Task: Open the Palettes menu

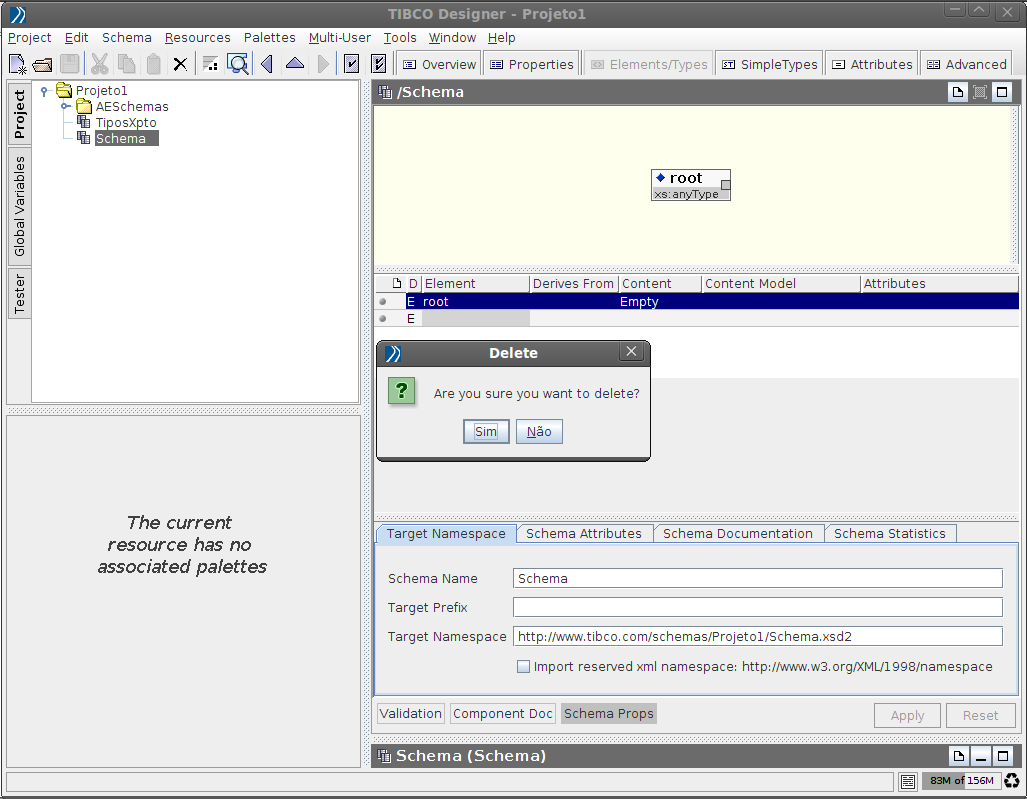Action: click(269, 38)
